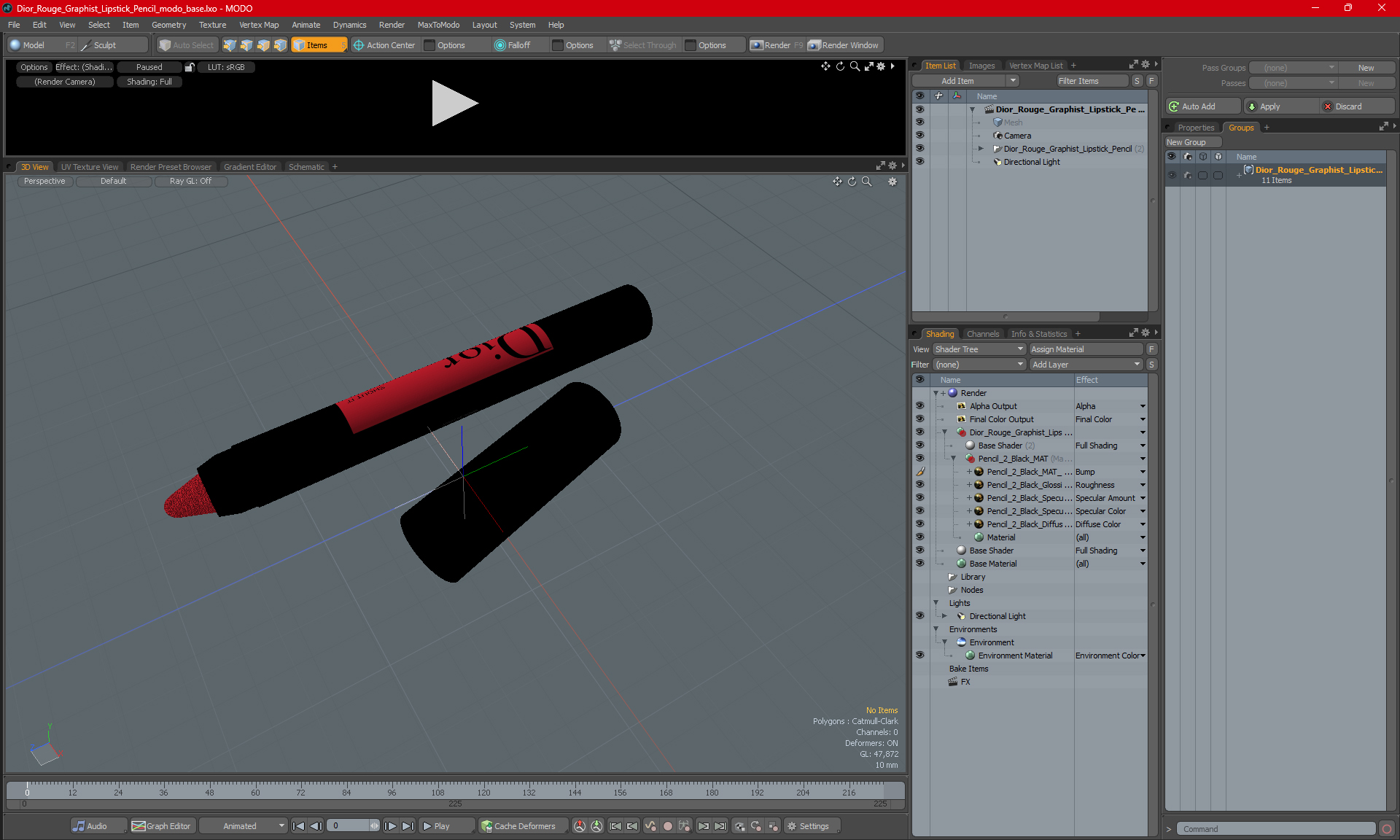The width and height of the screenshot is (1400, 840).
Task: Jump to next keyframe icon
Action: tap(703, 826)
